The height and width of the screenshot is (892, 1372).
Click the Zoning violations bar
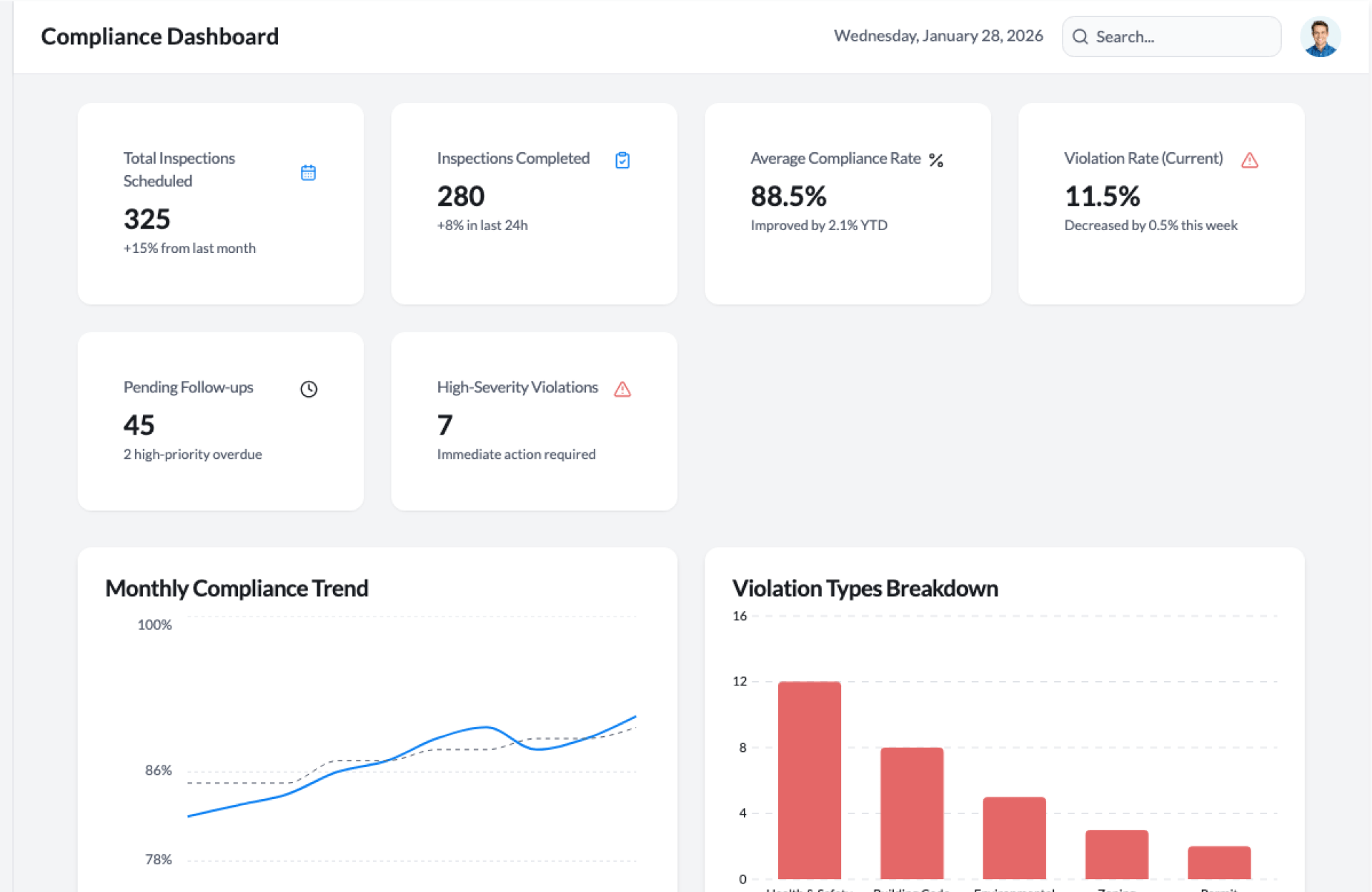1116,853
